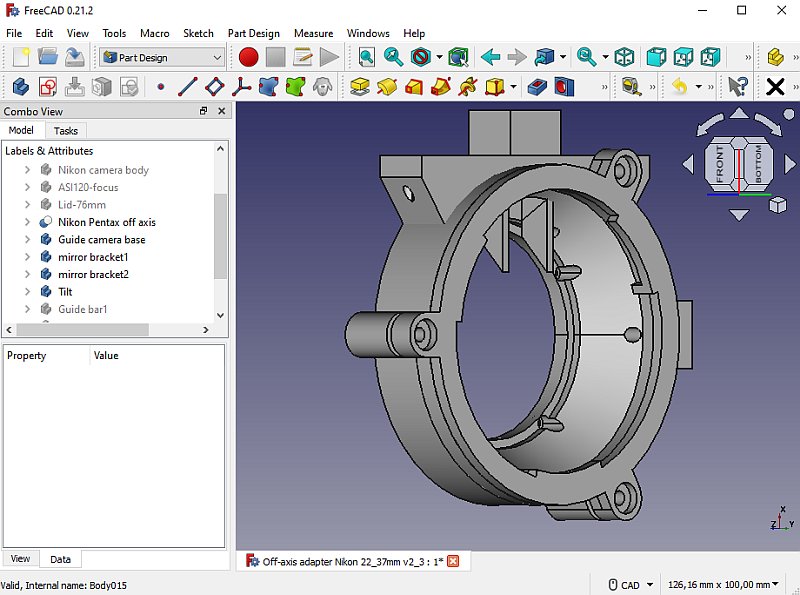Screen dimensions: 800x595
Task: Navigate back with the left arrow icon
Action: pyautogui.click(x=490, y=57)
